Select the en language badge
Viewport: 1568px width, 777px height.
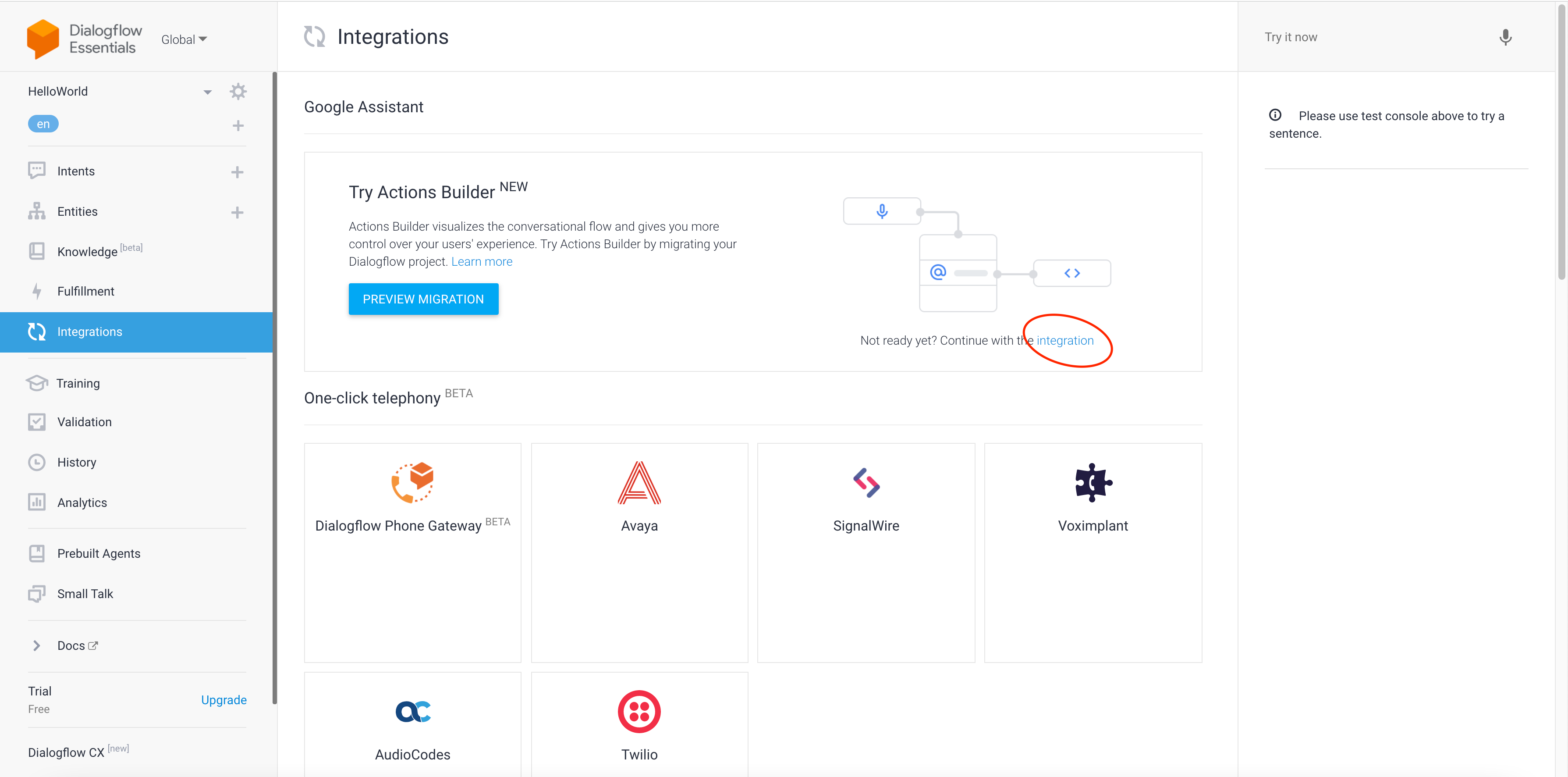43,124
